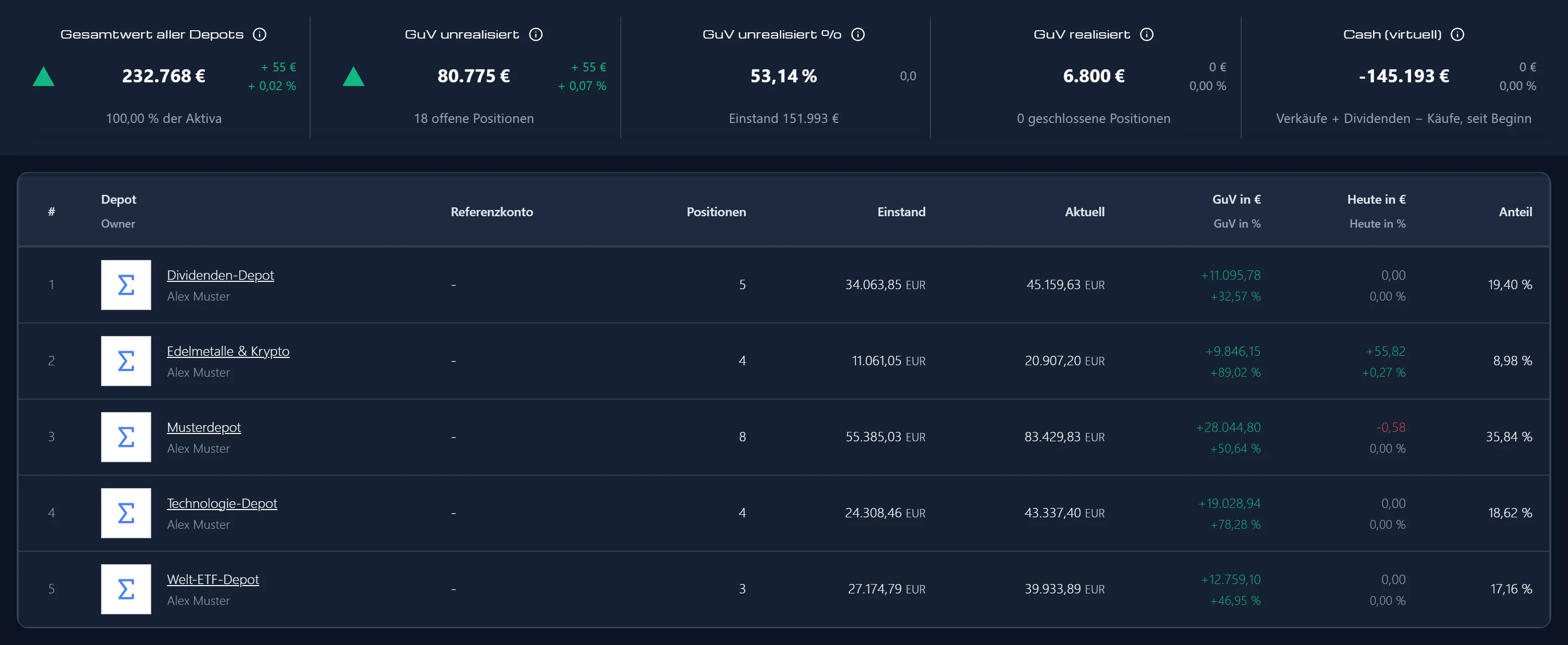
Task: Sort by Positionen column header
Action: (716, 212)
